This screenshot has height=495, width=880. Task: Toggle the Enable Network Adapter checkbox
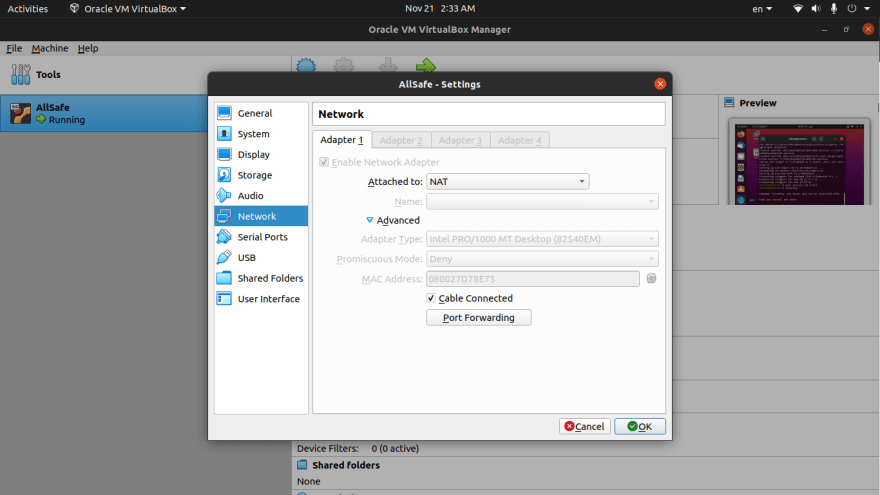(324, 162)
